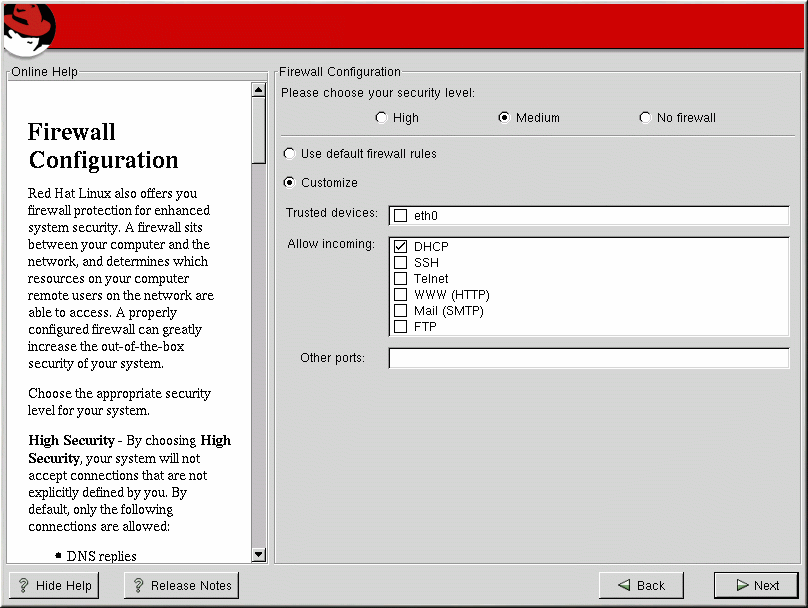Image resolution: width=808 pixels, height=608 pixels.
Task: Select the High security level
Action: pos(381,117)
